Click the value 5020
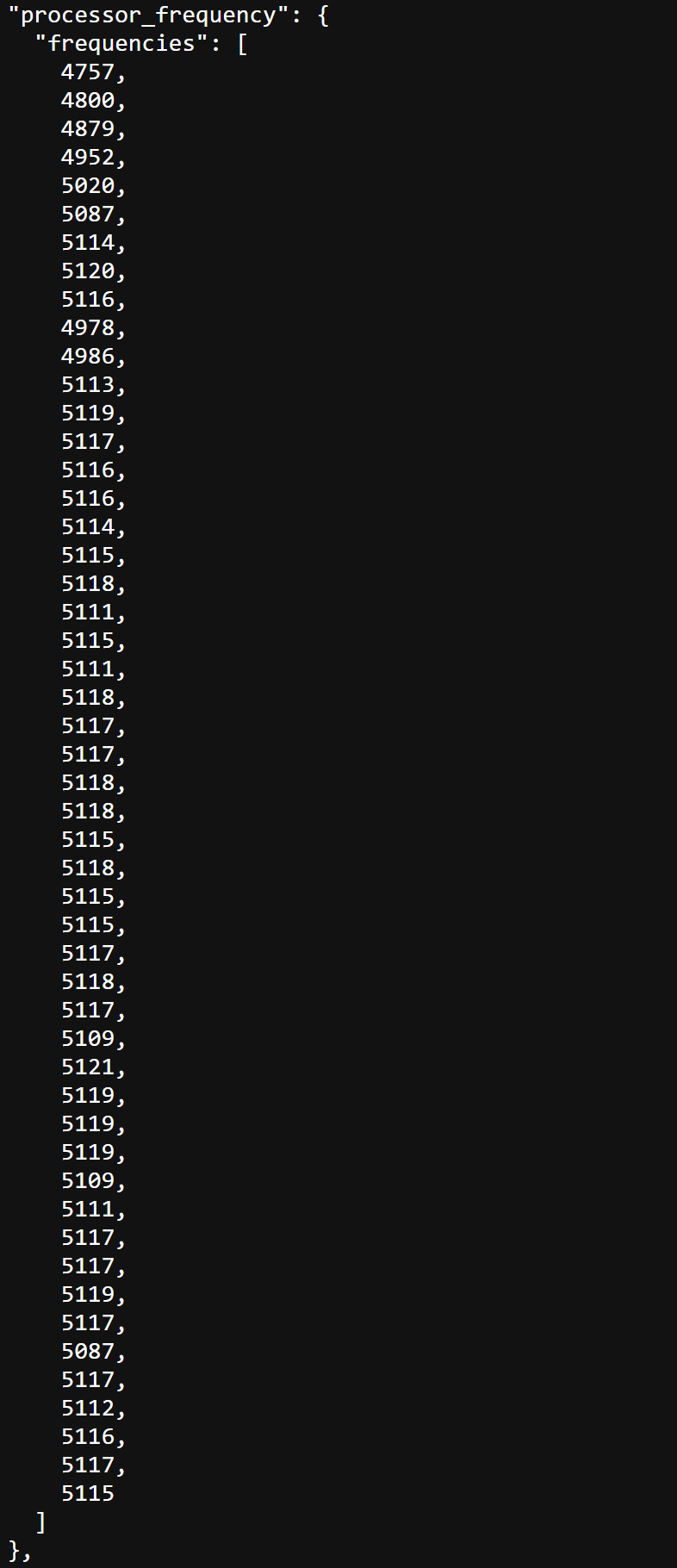The height and width of the screenshot is (1568, 677). click(88, 186)
